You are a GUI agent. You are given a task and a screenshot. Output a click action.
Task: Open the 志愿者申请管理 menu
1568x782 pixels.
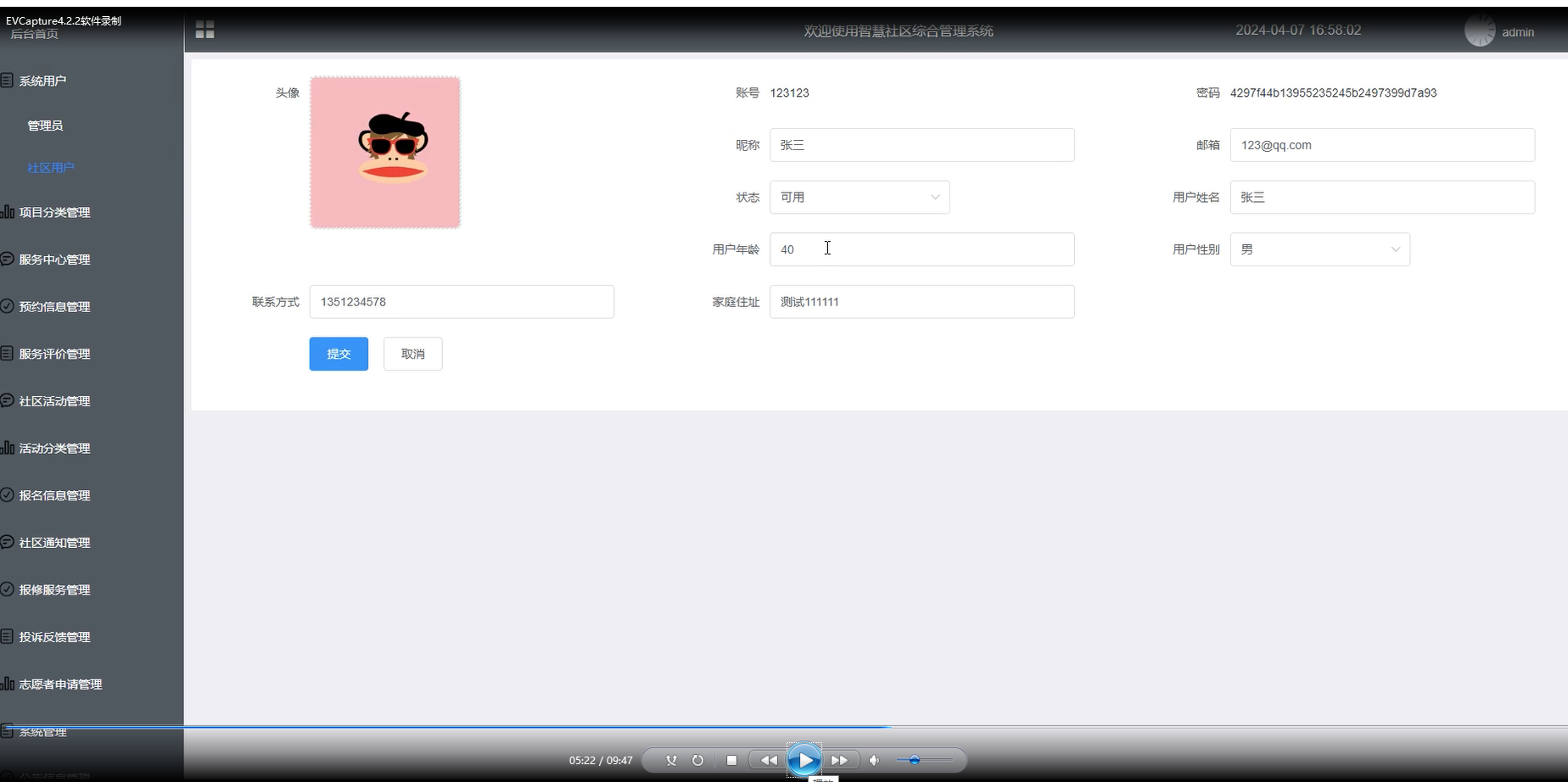60,684
